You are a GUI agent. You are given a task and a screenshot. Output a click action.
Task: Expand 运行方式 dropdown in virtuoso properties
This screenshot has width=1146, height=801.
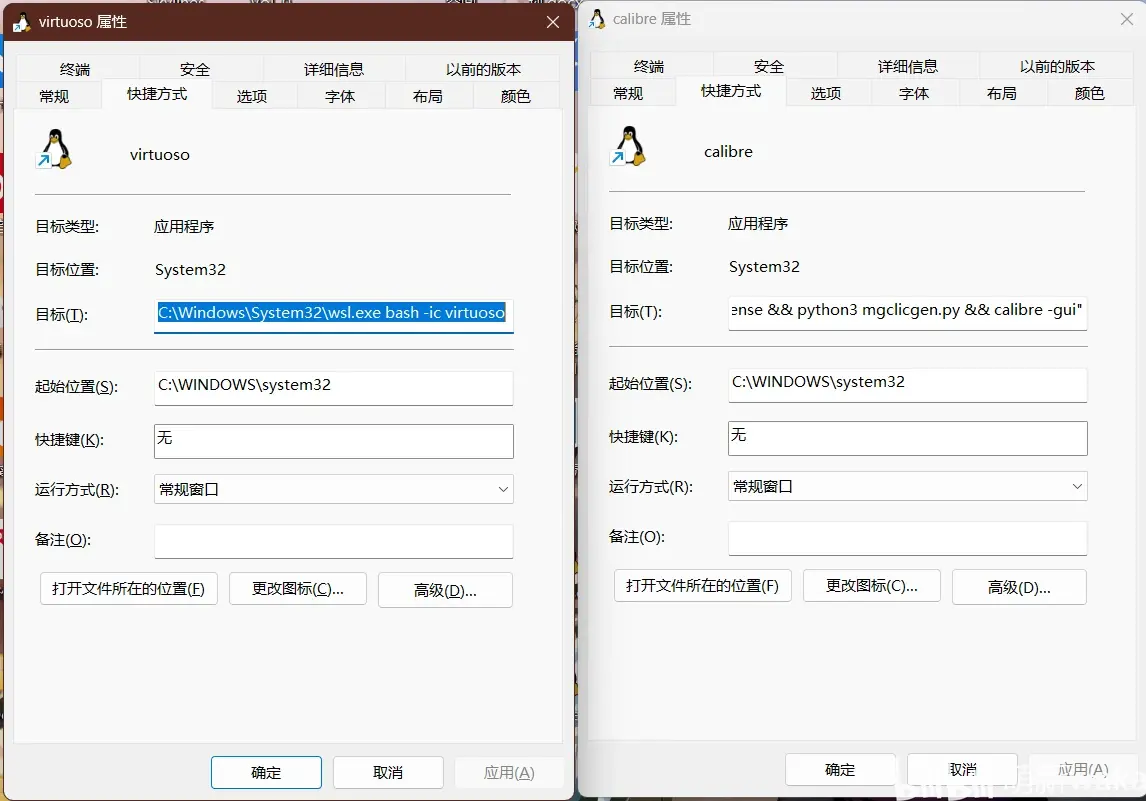pos(333,489)
